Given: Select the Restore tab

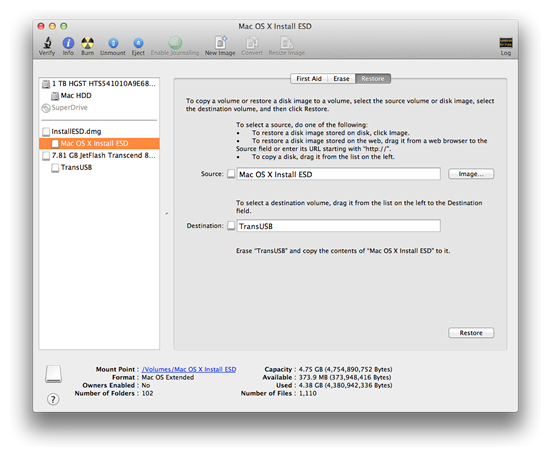Looking at the screenshot, I should tap(373, 79).
